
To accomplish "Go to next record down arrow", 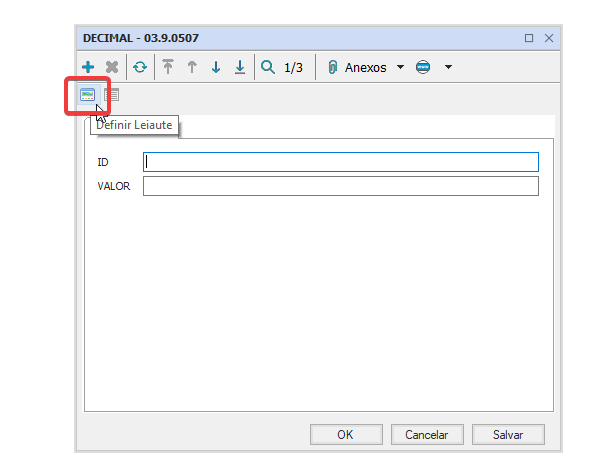I will [216, 67].
